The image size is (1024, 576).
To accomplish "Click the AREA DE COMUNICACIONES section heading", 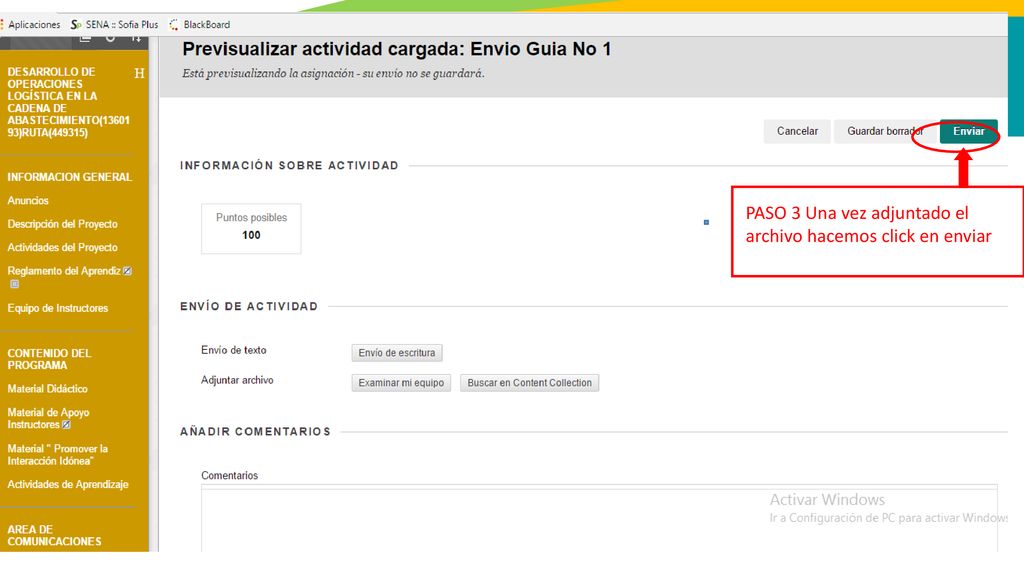I will [54, 536].
